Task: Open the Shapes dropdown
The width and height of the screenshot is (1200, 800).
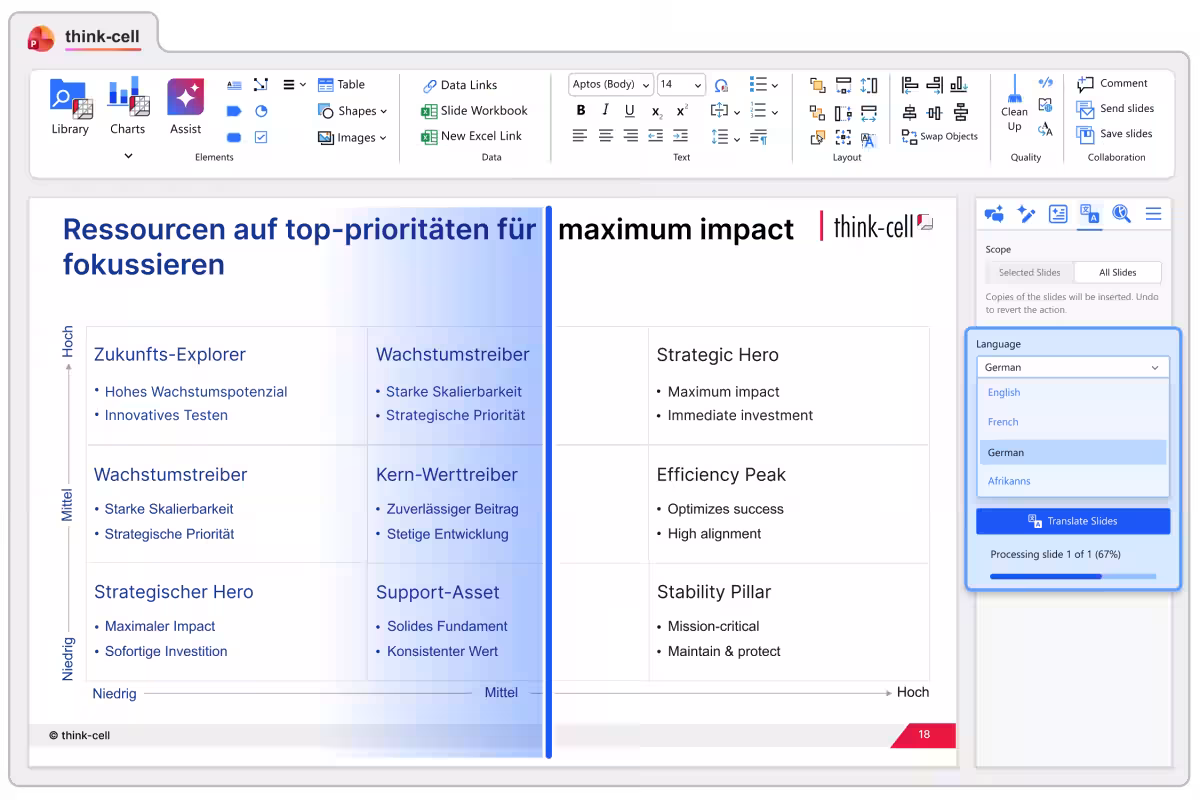Action: [352, 111]
